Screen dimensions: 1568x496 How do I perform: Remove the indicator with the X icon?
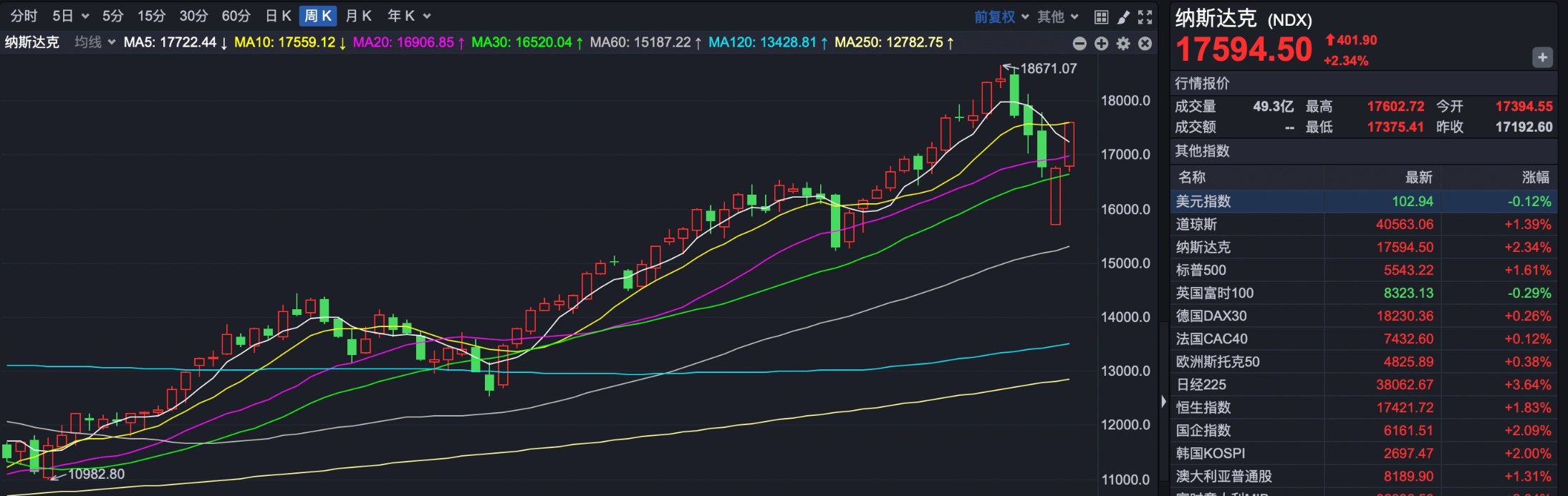click(x=1145, y=44)
